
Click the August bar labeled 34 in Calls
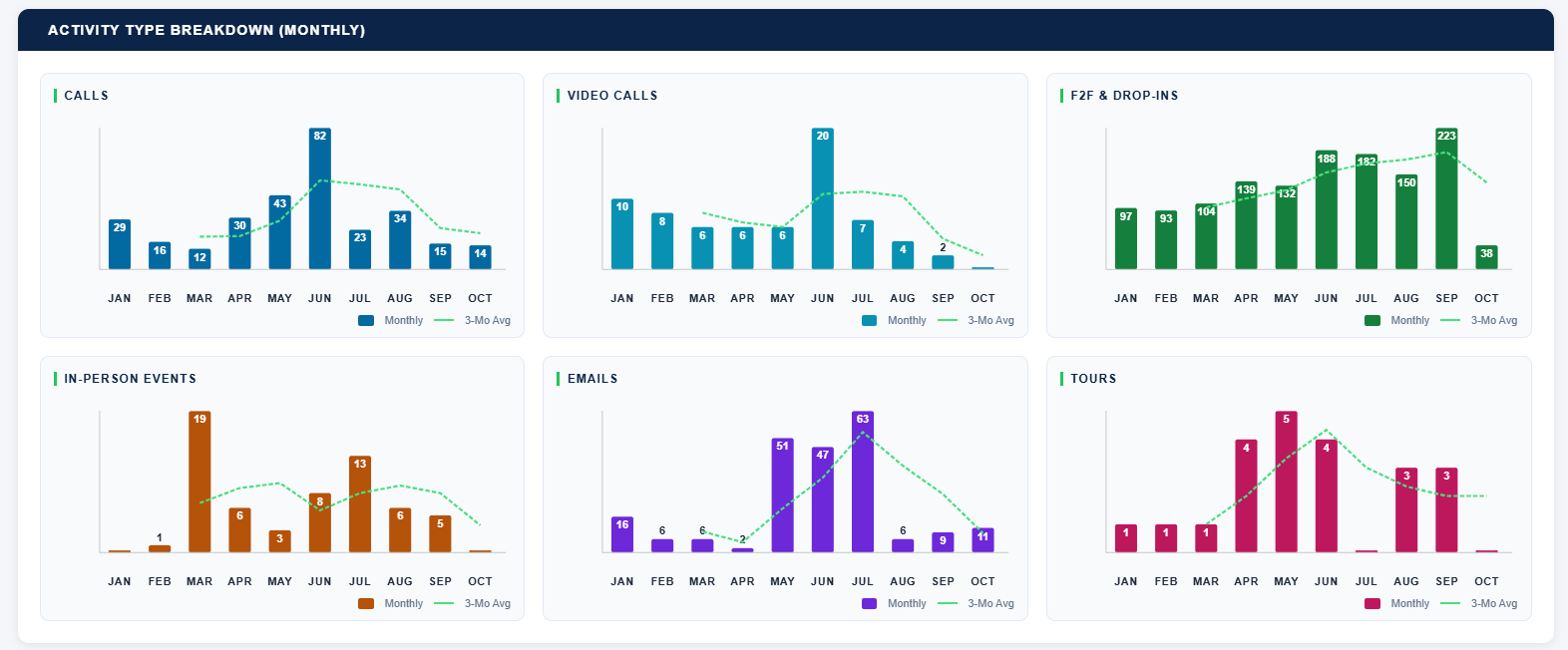(x=400, y=240)
